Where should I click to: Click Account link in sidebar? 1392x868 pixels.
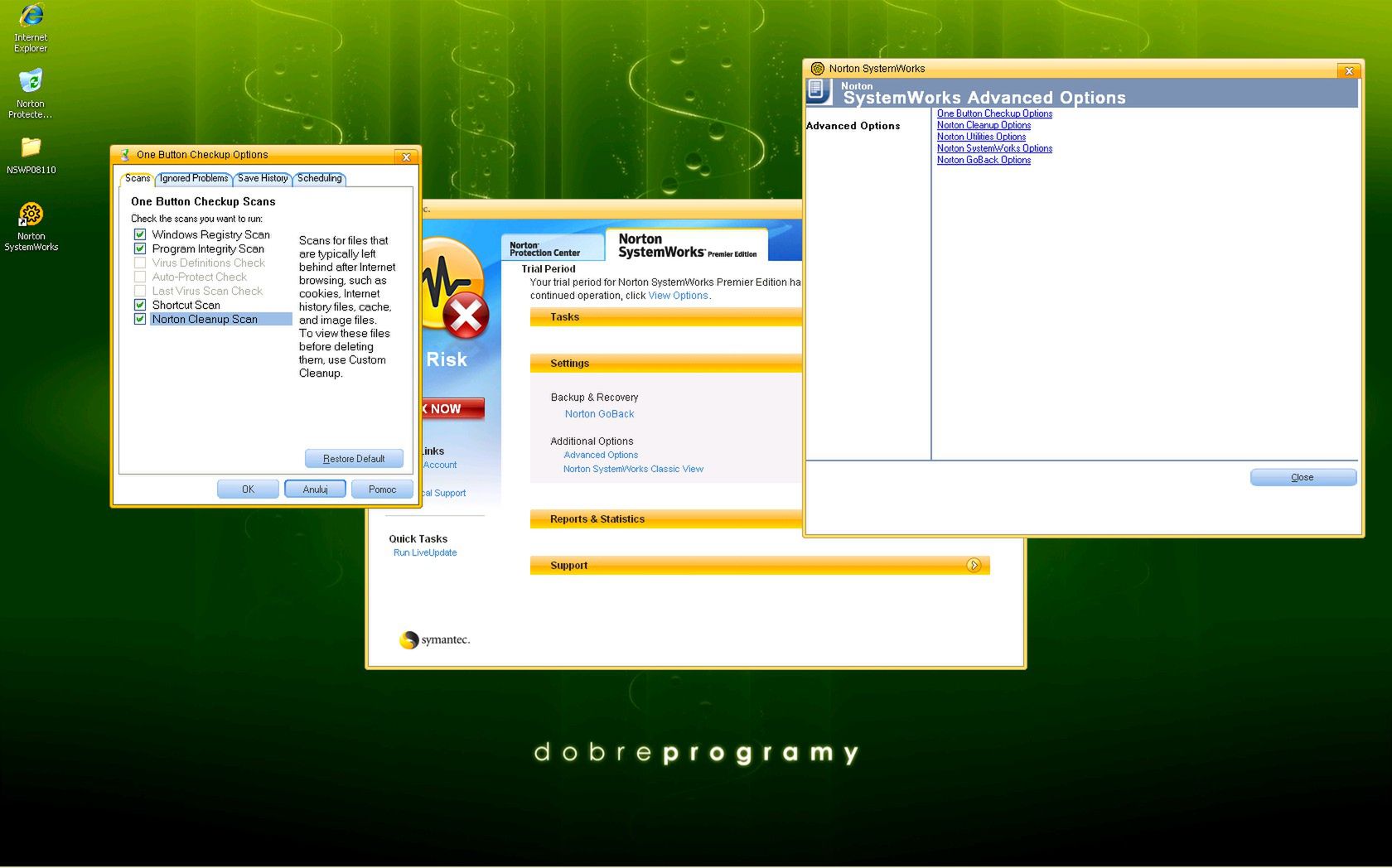point(440,465)
